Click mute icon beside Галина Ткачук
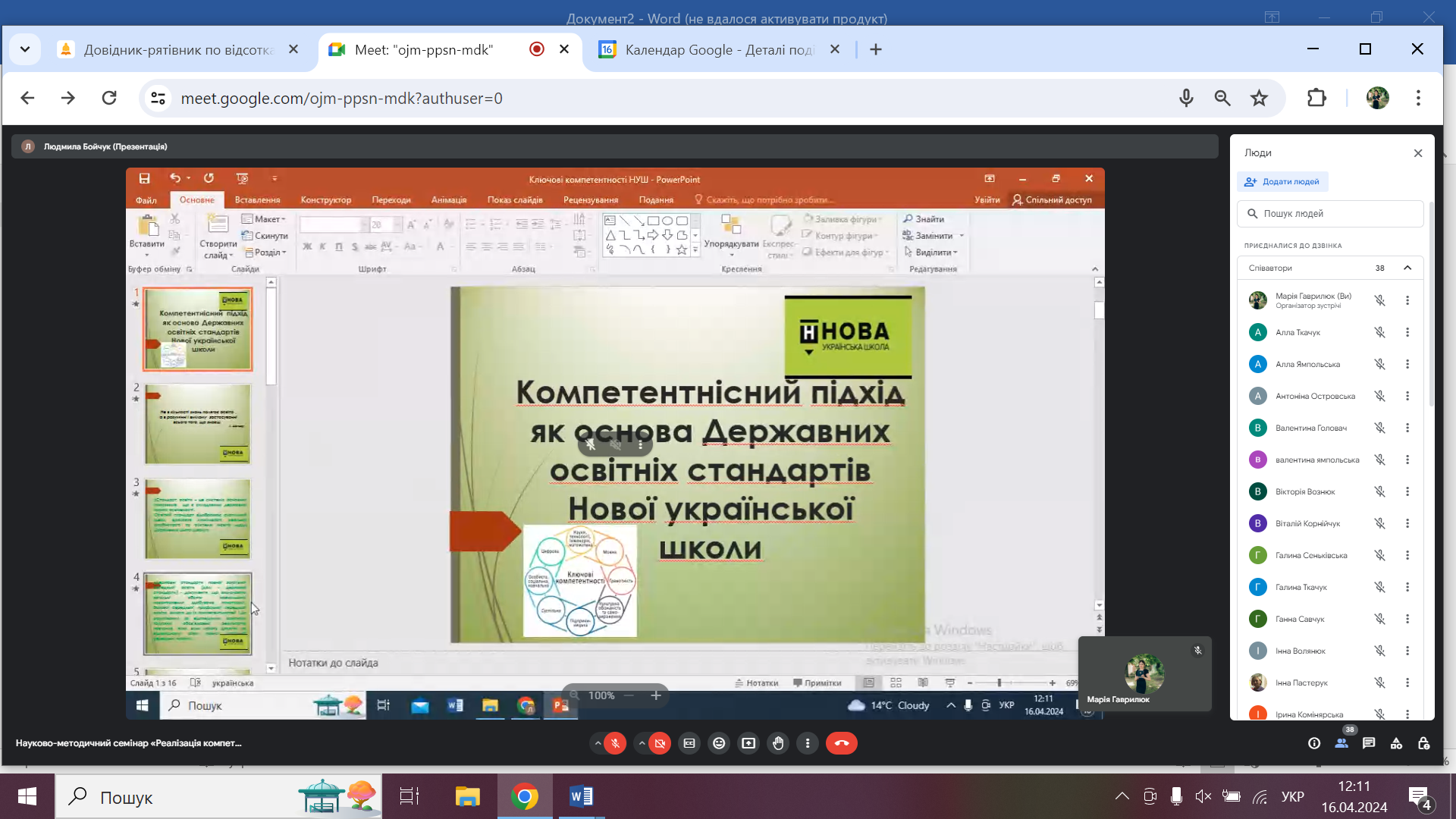This screenshot has width=1456, height=819. (x=1380, y=587)
